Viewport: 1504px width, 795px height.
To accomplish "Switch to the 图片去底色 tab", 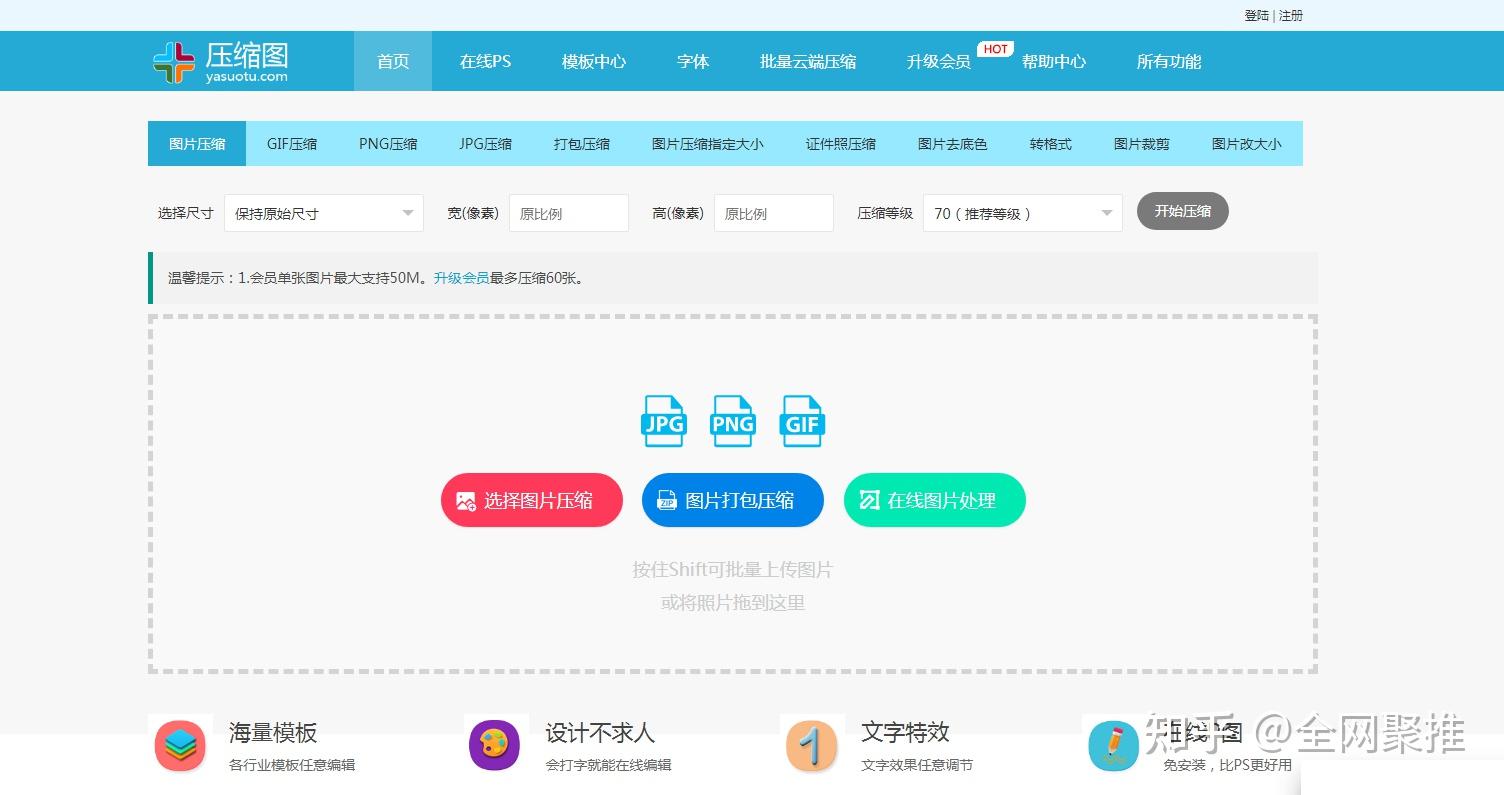I will (953, 143).
